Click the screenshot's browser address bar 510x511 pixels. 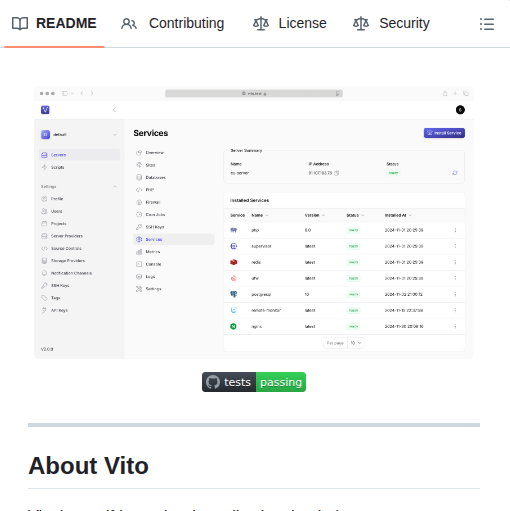pyautogui.click(x=254, y=93)
